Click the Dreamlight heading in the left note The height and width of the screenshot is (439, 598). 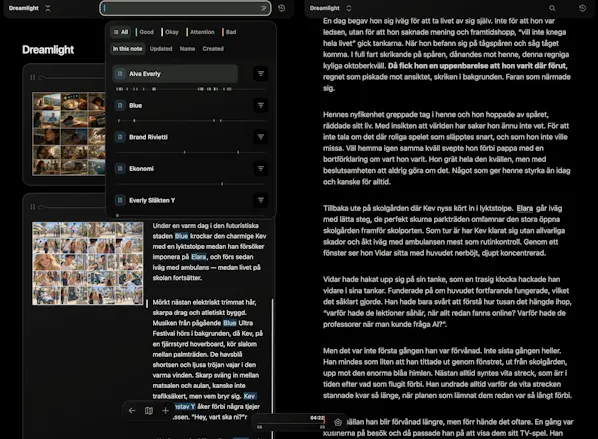tap(48, 50)
